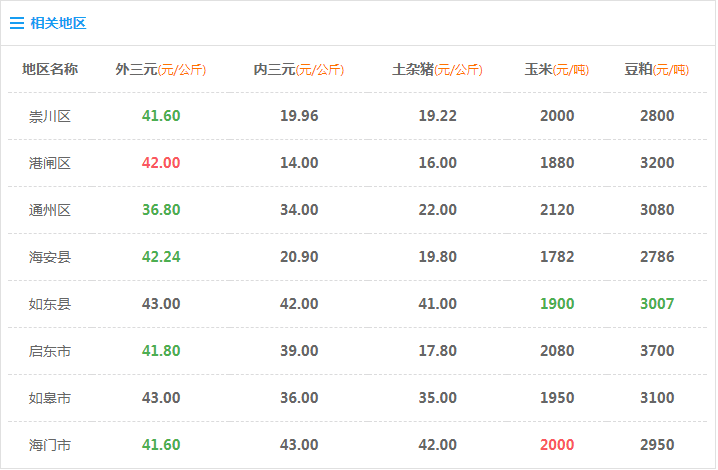
Task: Click the green 3007 豆粕 price
Action: tap(657, 304)
